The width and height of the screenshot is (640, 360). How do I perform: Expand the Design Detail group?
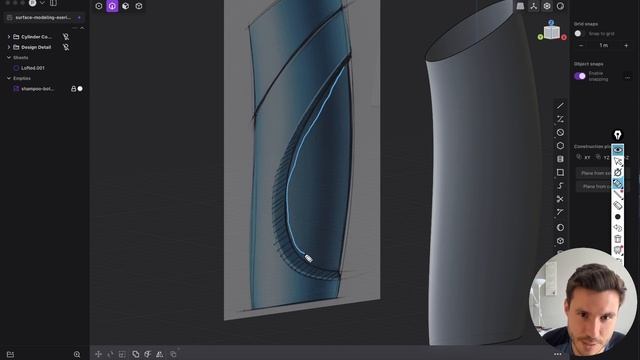pyautogui.click(x=9, y=47)
